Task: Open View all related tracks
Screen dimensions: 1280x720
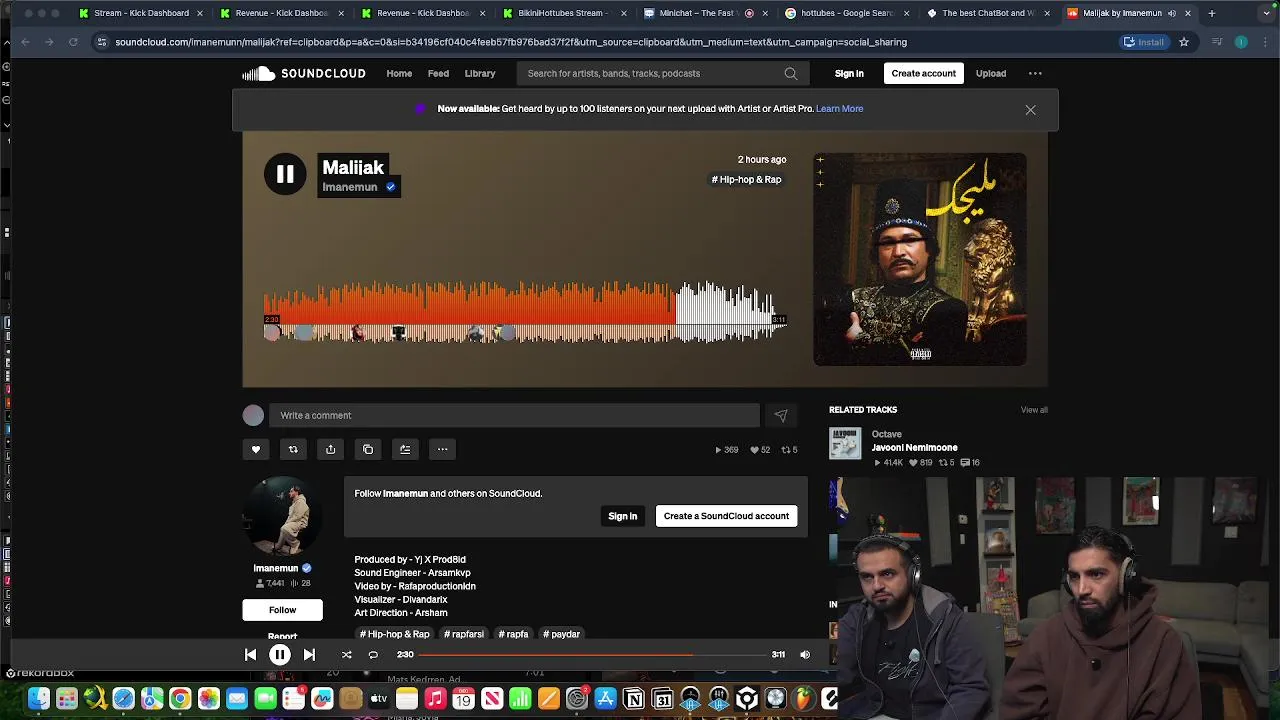Action: [x=1034, y=410]
